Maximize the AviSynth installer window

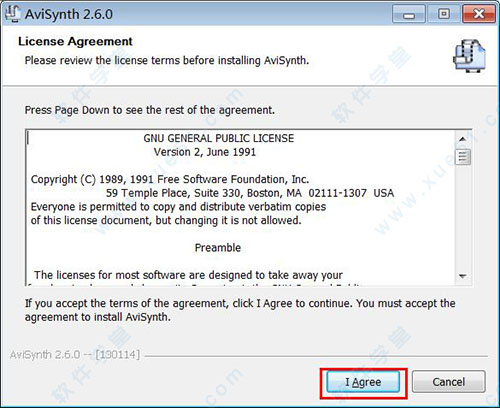tap(444, 14)
